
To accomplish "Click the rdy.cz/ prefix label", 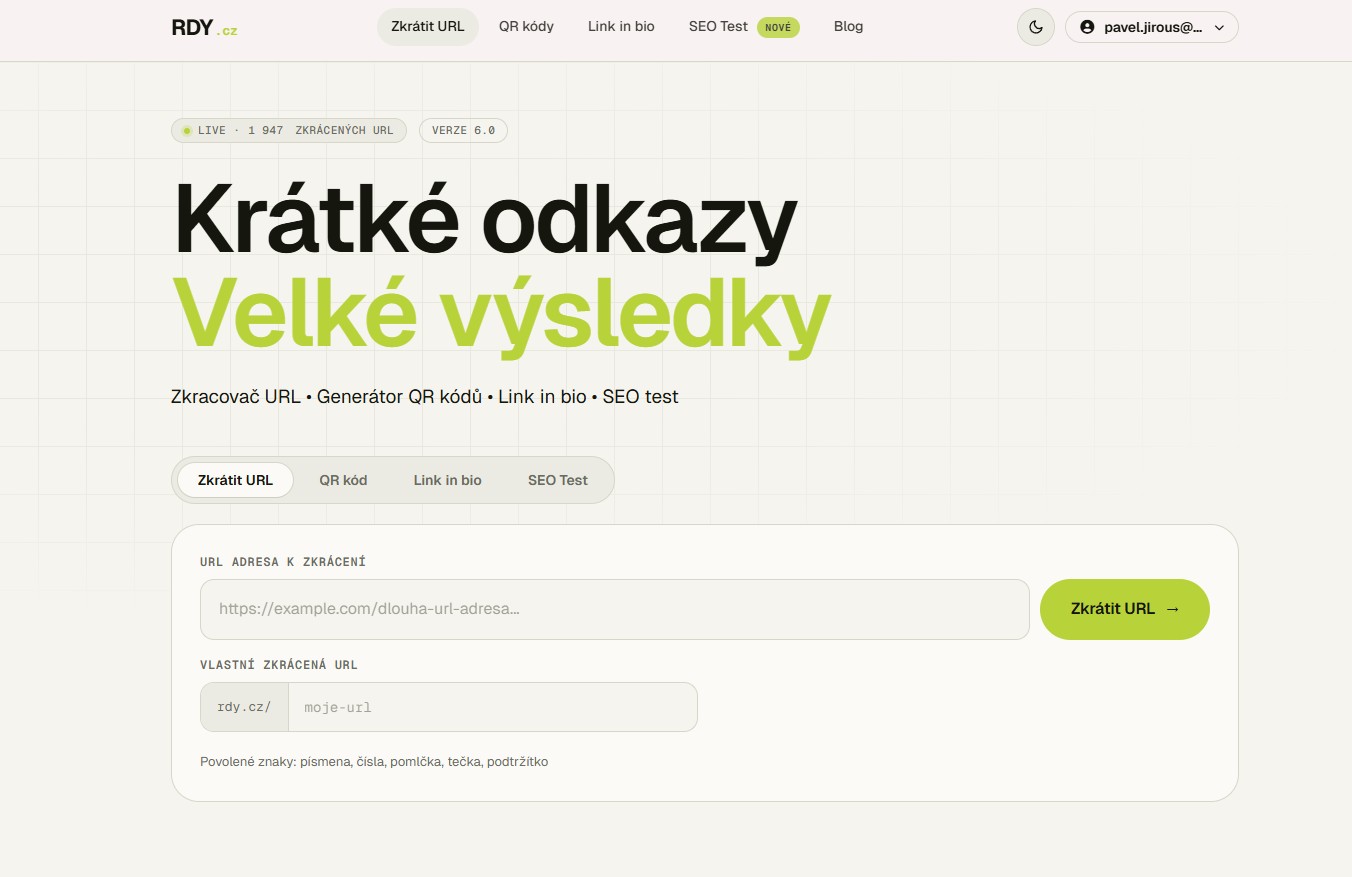I will 244,707.
